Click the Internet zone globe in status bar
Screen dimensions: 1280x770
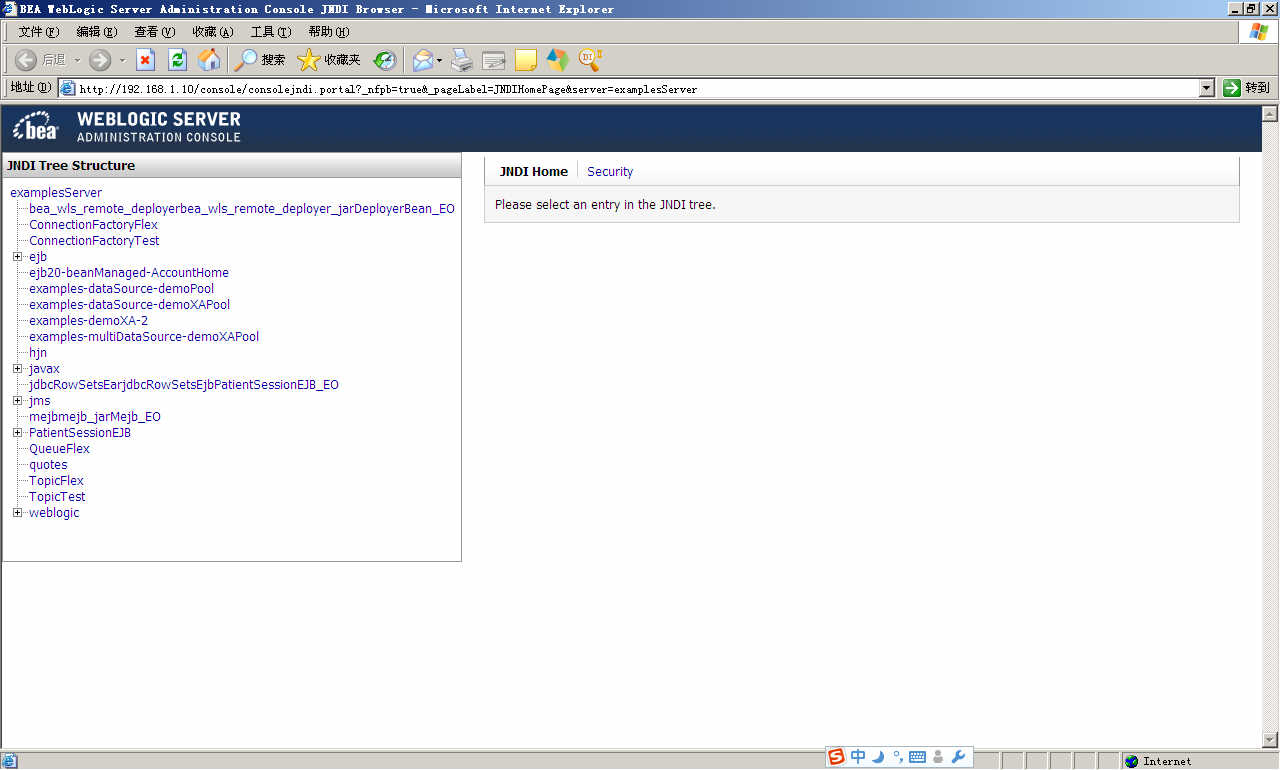pos(1131,761)
